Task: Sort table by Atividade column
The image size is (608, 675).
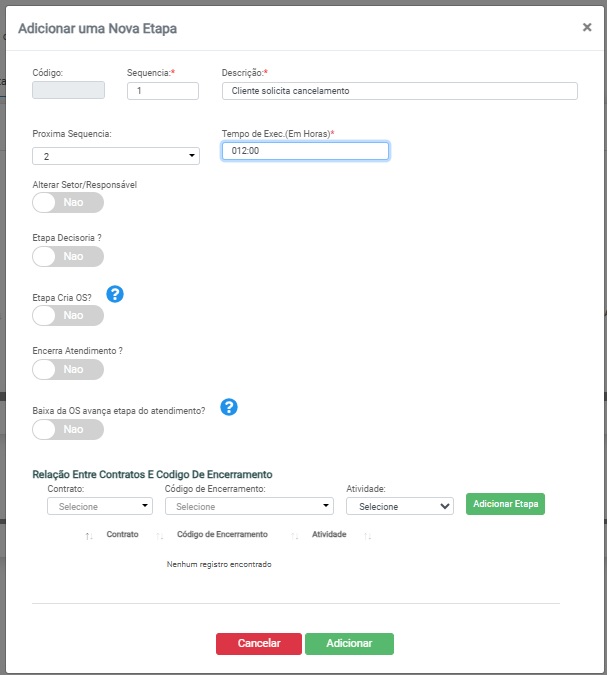Action: coord(329,536)
